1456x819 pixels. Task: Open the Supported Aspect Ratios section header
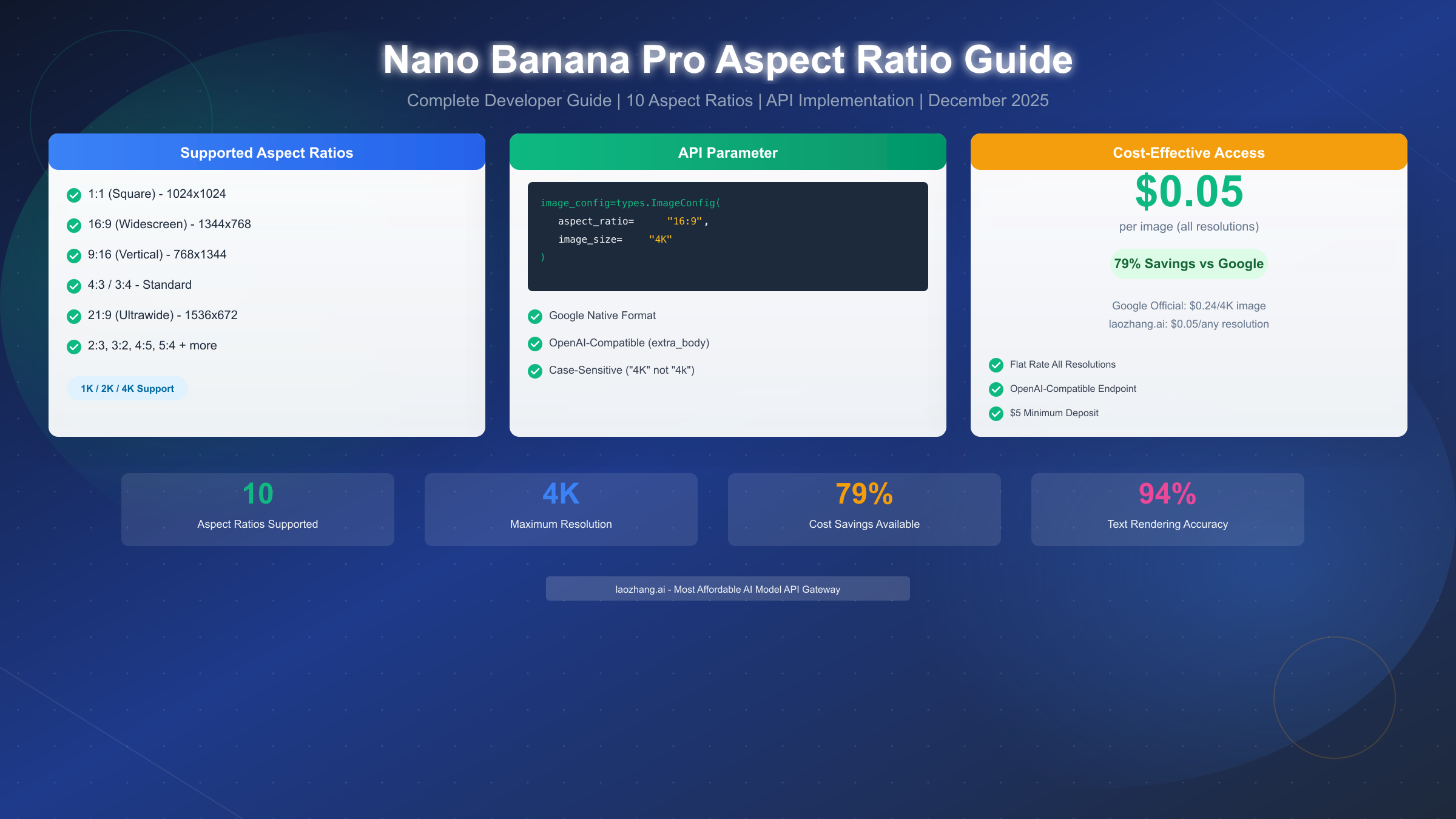tap(266, 152)
